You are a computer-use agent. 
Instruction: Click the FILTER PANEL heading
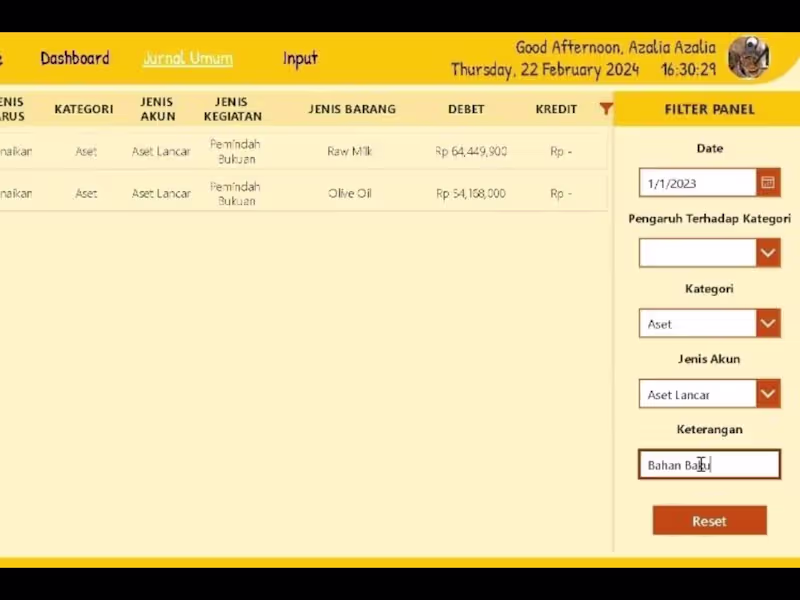coord(709,109)
